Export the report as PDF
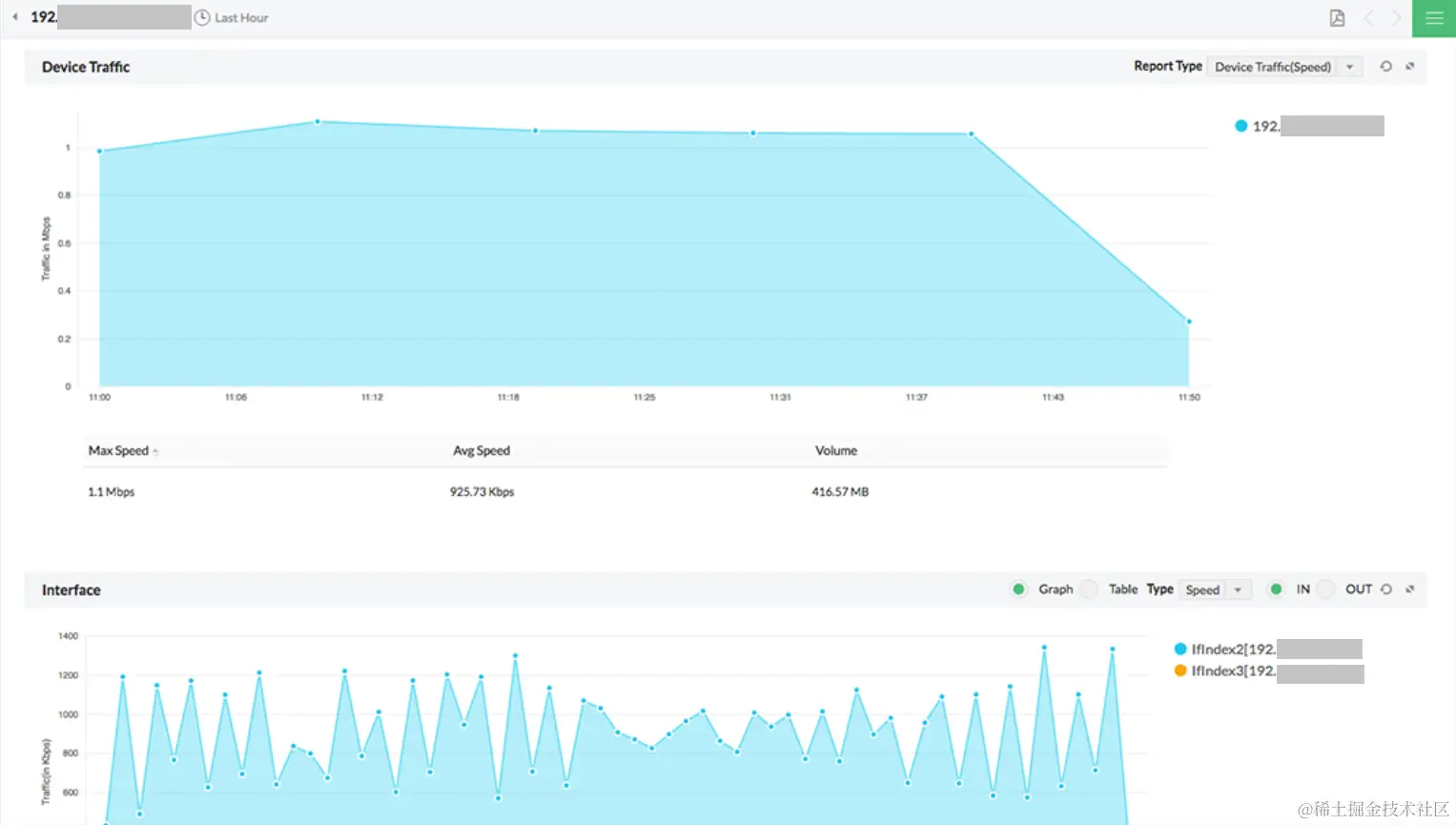Image resolution: width=1456 pixels, height=825 pixels. (x=1337, y=17)
